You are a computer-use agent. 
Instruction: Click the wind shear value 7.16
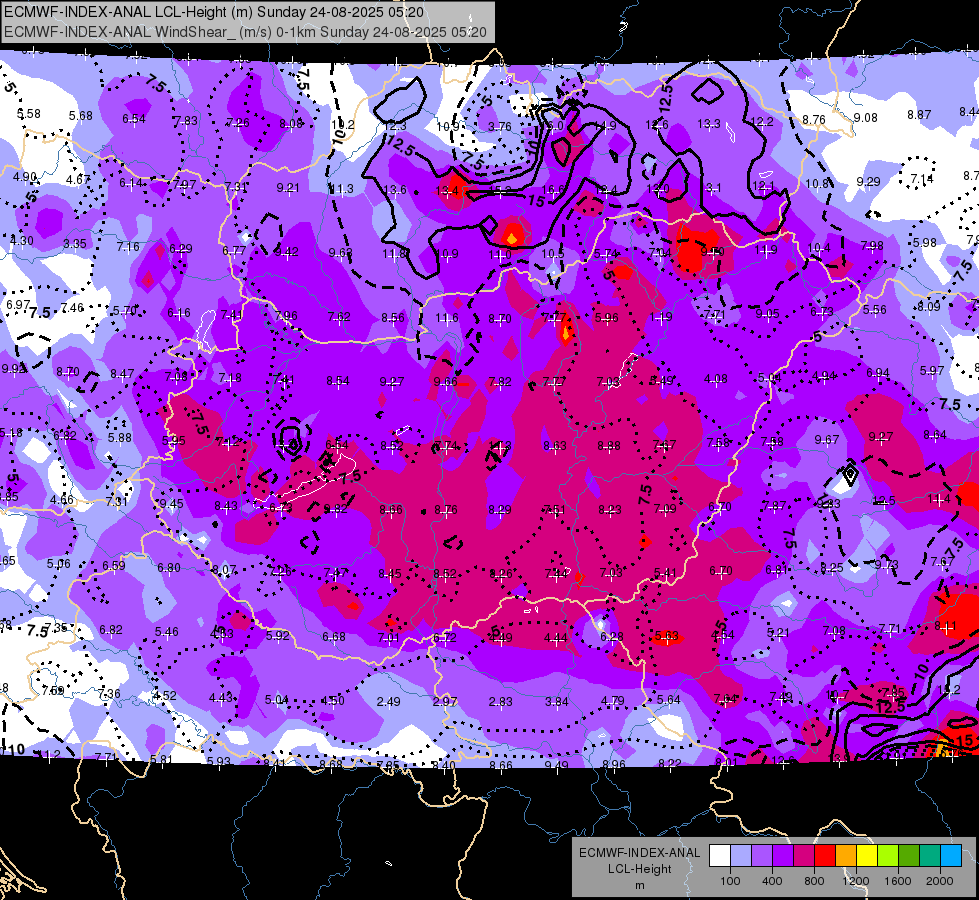pos(128,247)
